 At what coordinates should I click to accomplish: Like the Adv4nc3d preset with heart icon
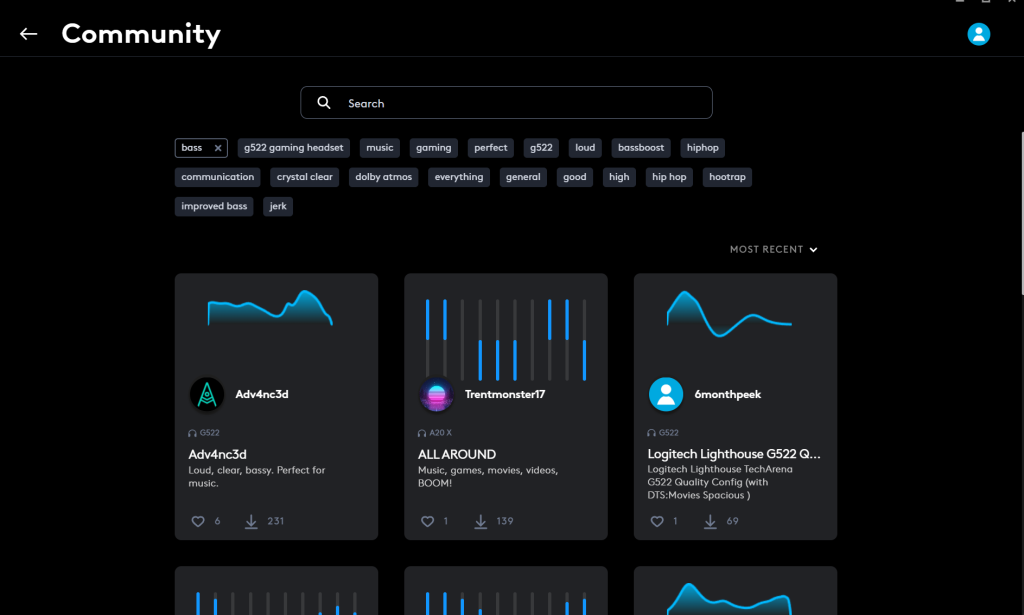pyautogui.click(x=198, y=522)
